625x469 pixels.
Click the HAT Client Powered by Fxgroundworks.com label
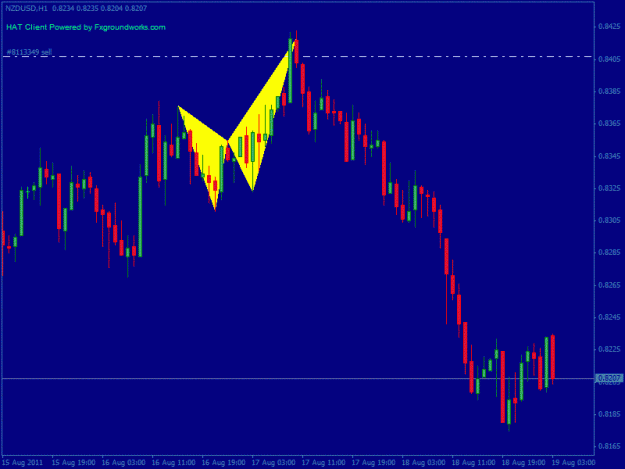[x=86, y=27]
